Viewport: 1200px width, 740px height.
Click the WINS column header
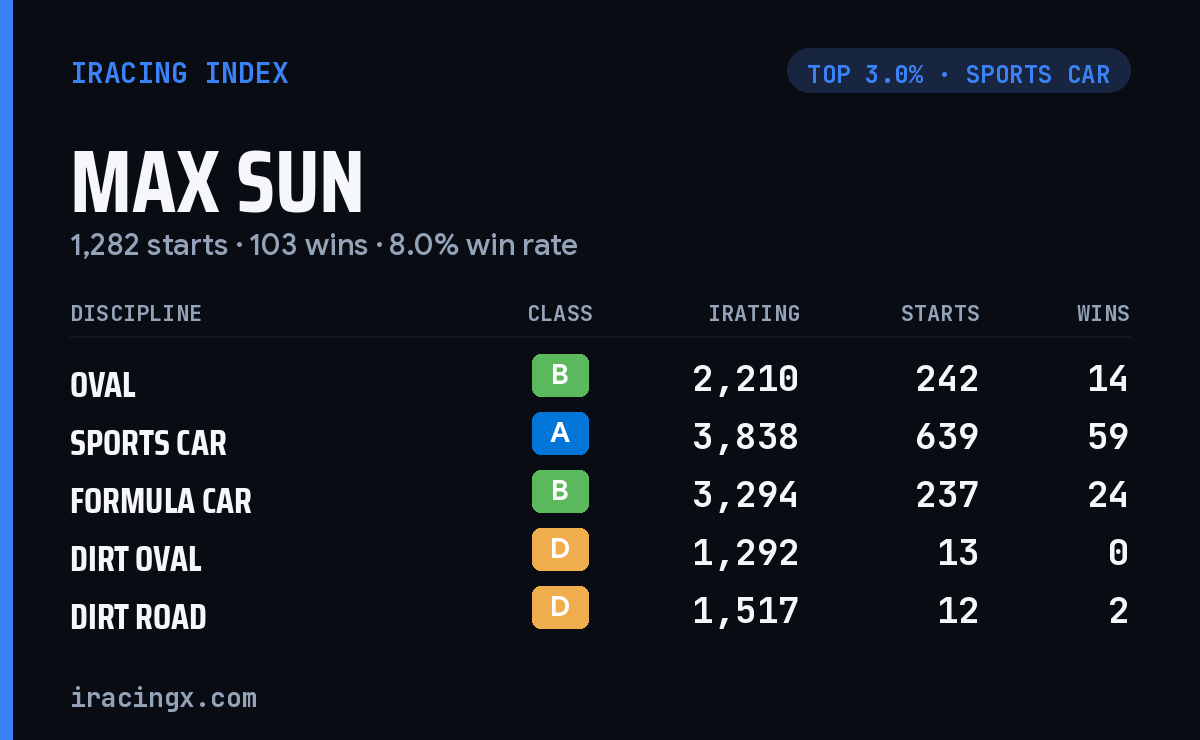click(1103, 314)
